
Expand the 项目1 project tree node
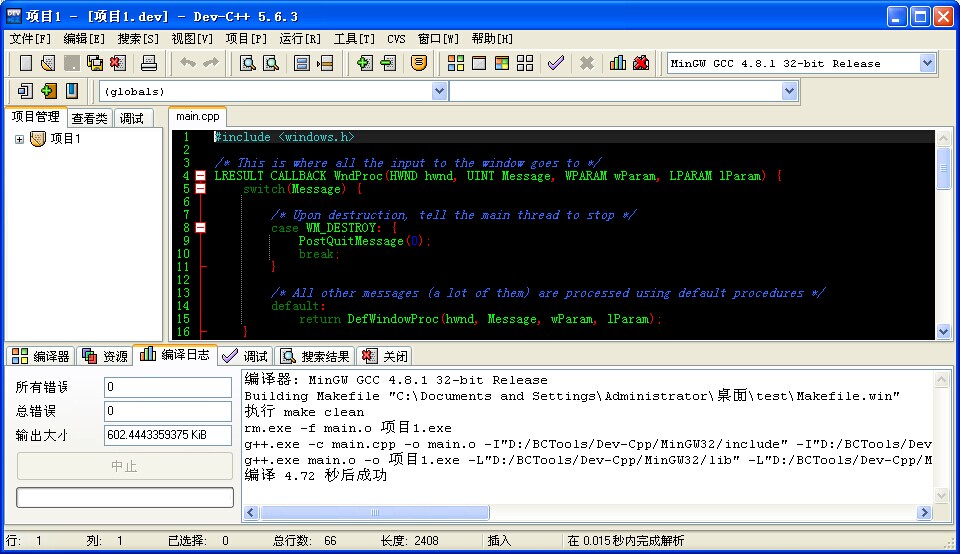point(19,139)
